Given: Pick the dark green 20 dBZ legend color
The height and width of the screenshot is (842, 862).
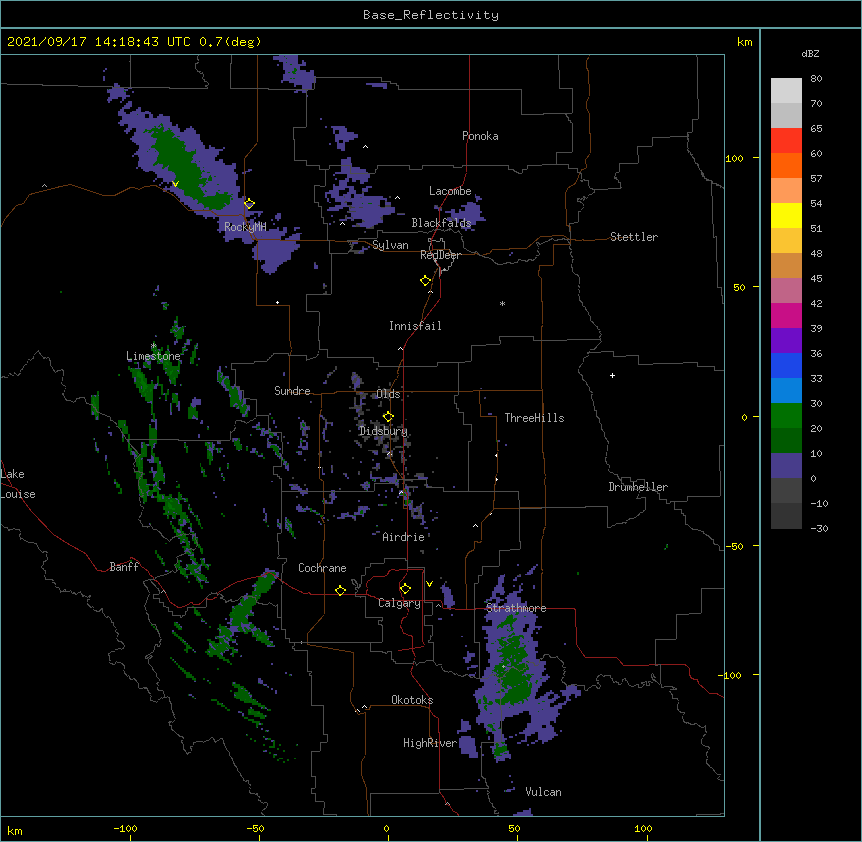Looking at the screenshot, I should pyautogui.click(x=786, y=440).
